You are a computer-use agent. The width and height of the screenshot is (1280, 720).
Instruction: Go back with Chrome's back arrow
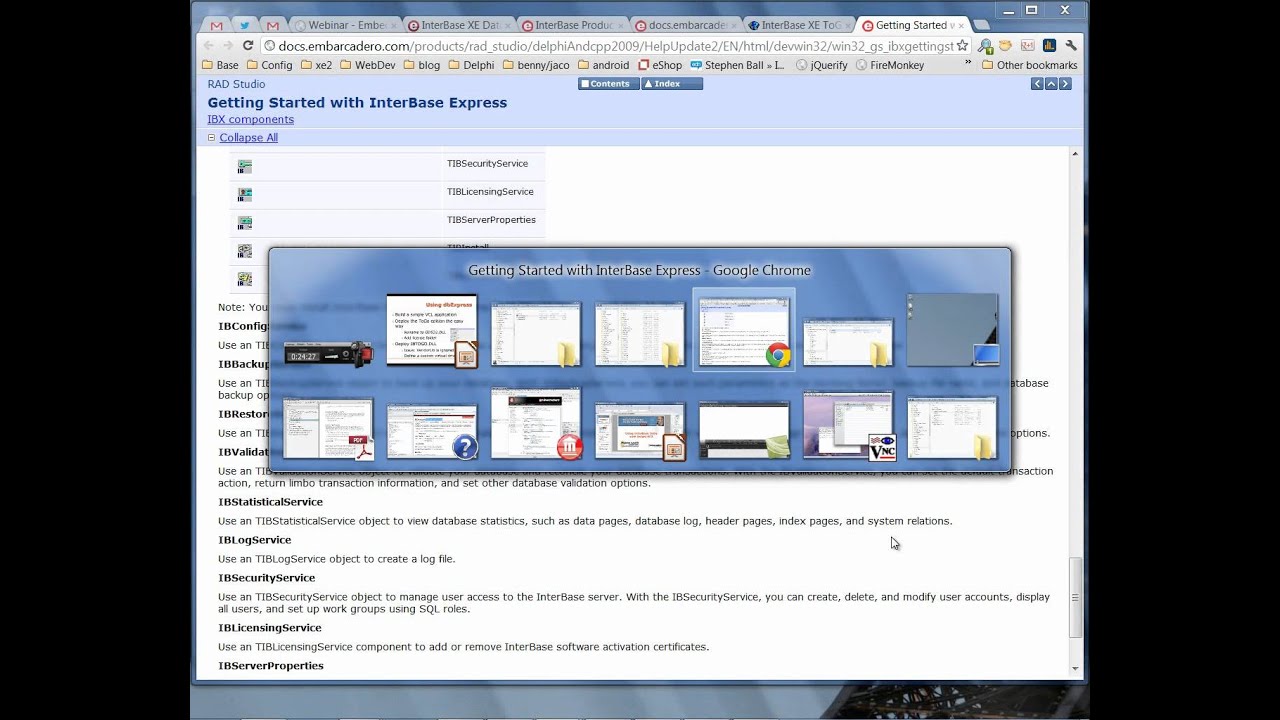click(x=209, y=45)
